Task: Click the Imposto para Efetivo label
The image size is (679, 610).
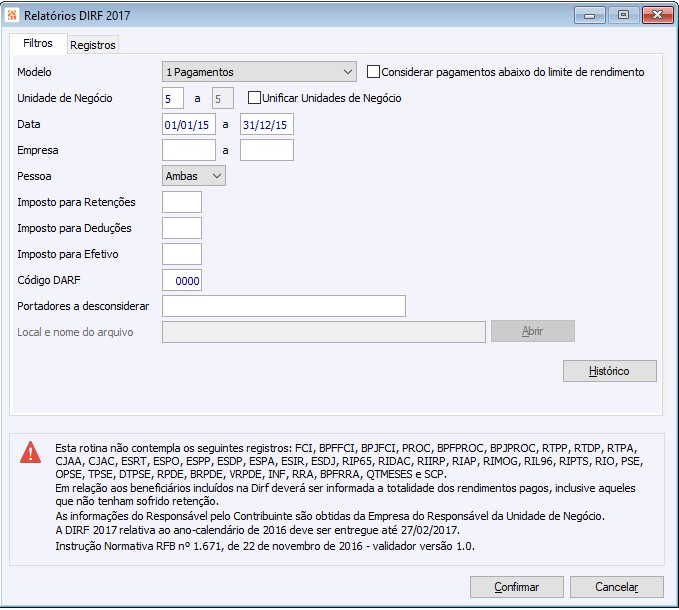Action: (x=68, y=254)
